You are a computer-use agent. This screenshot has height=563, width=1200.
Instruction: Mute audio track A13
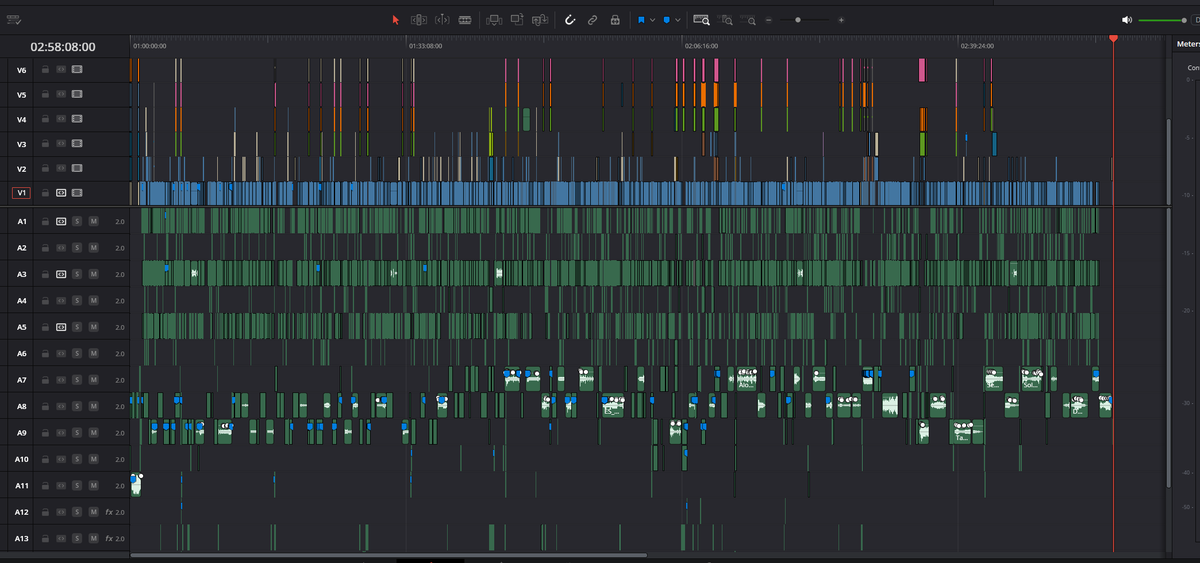click(93, 539)
